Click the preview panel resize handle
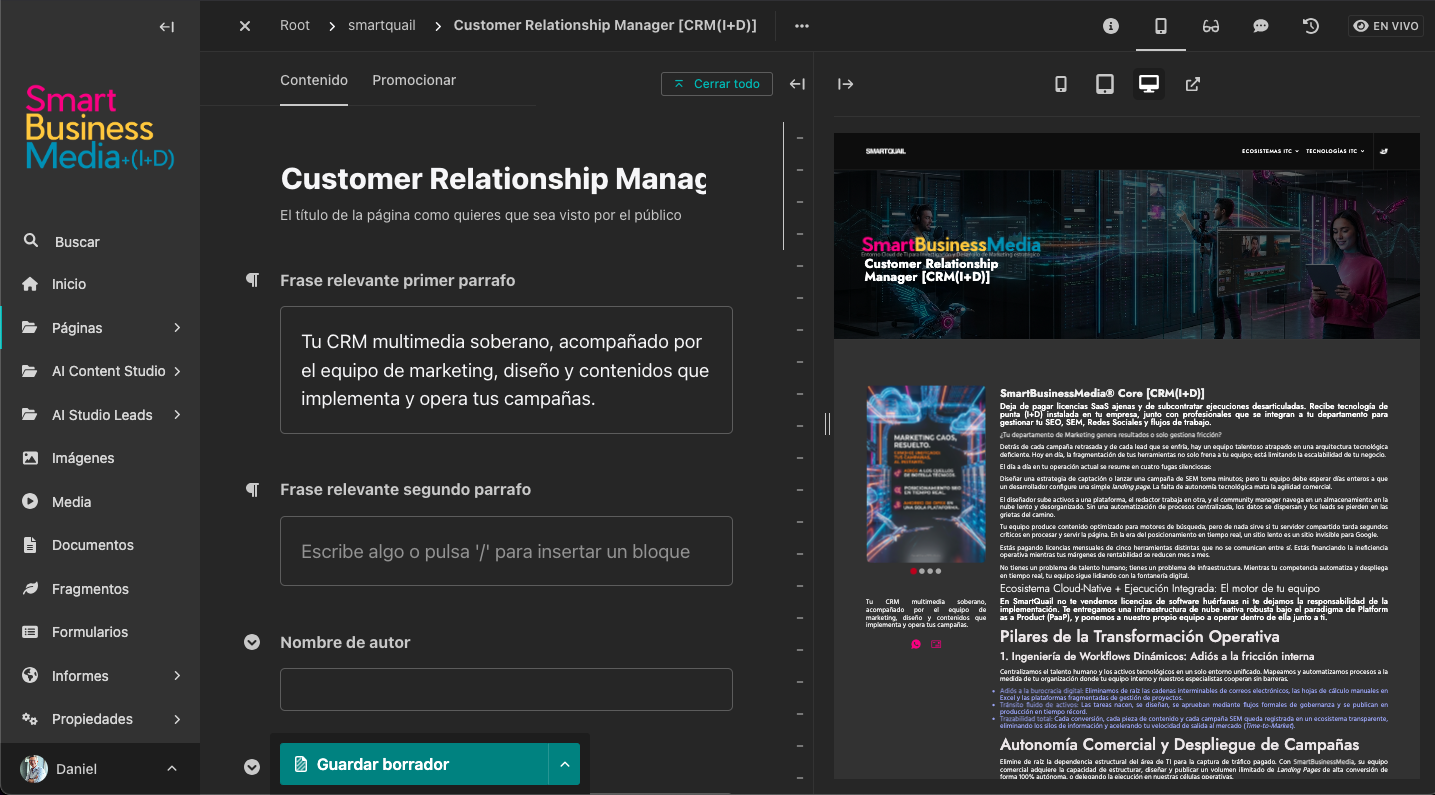Viewport: 1435px width, 795px height. point(827,424)
